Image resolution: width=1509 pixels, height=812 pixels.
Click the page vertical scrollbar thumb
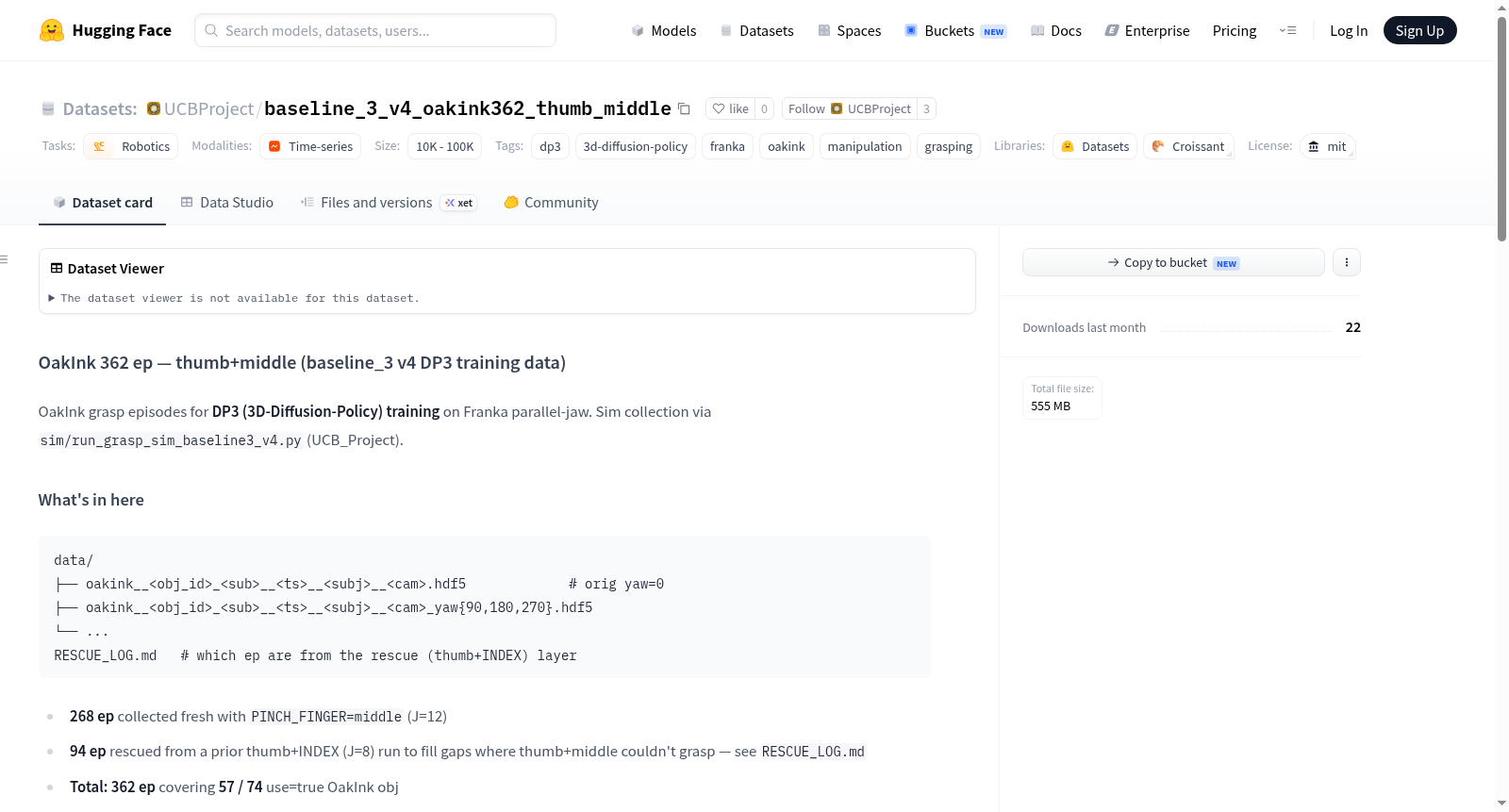[x=1501, y=128]
